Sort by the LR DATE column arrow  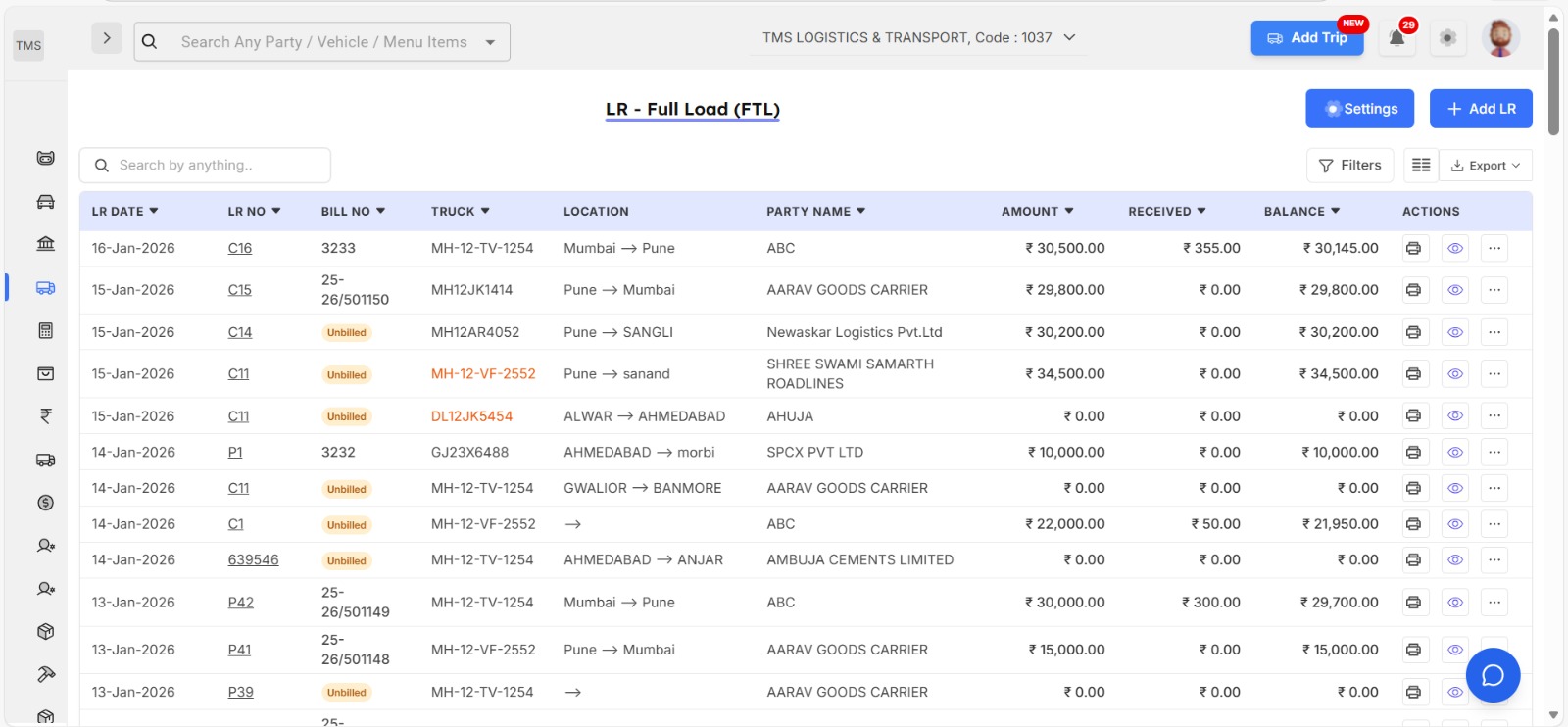click(x=154, y=211)
